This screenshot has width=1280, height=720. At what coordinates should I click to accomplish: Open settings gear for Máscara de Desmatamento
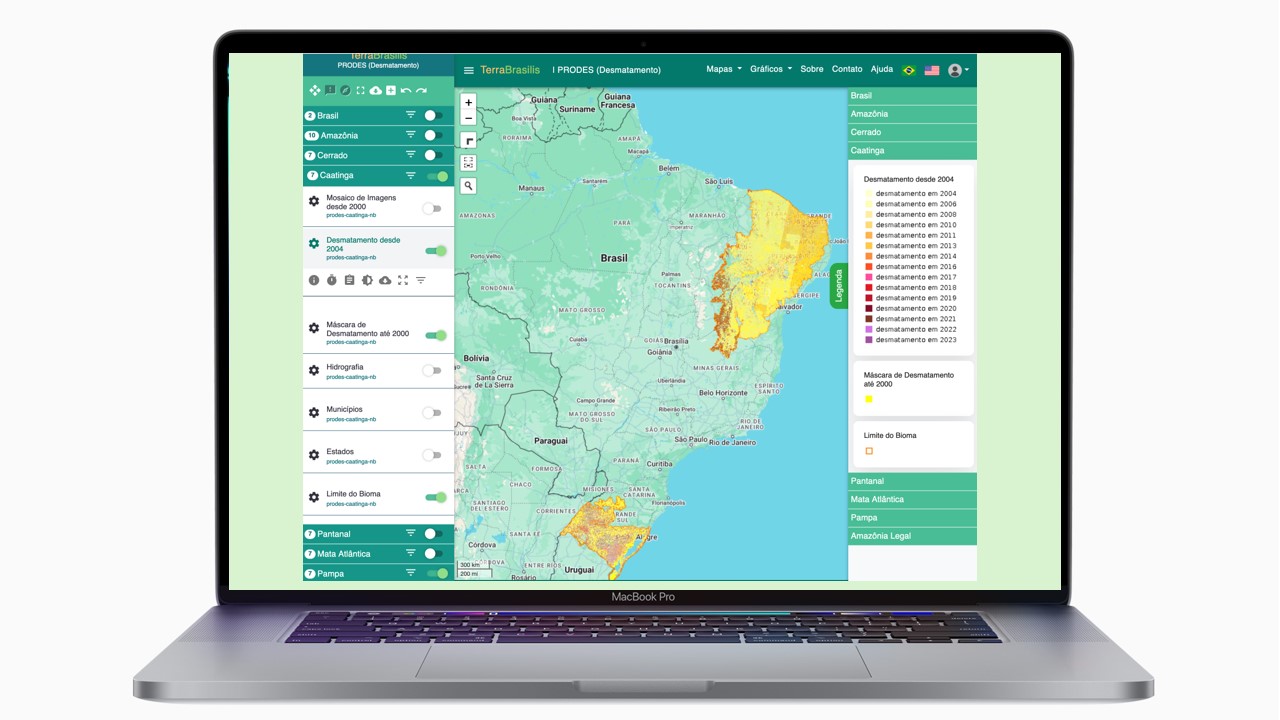[x=314, y=328]
